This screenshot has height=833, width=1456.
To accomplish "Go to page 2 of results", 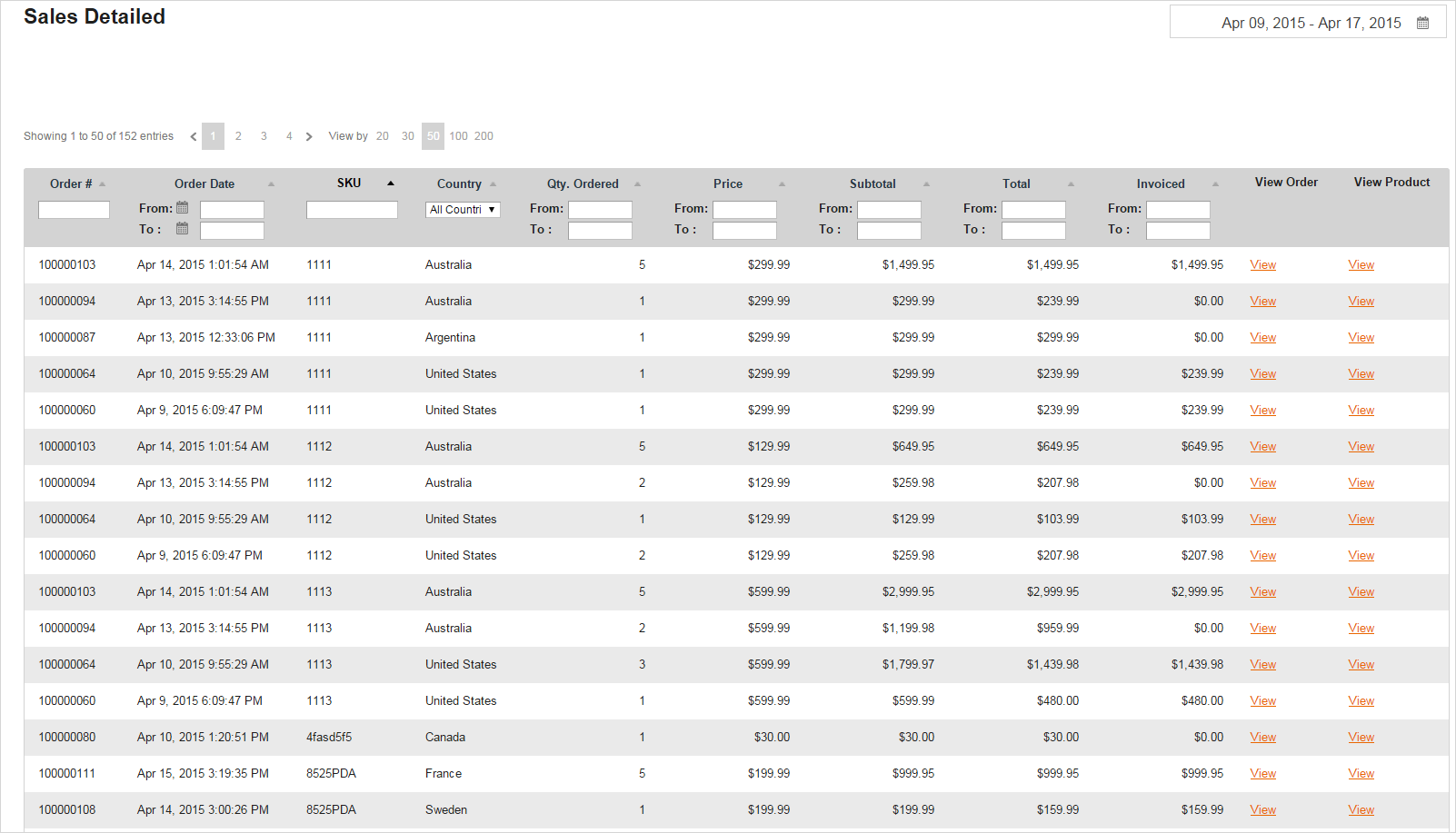I will coord(238,136).
